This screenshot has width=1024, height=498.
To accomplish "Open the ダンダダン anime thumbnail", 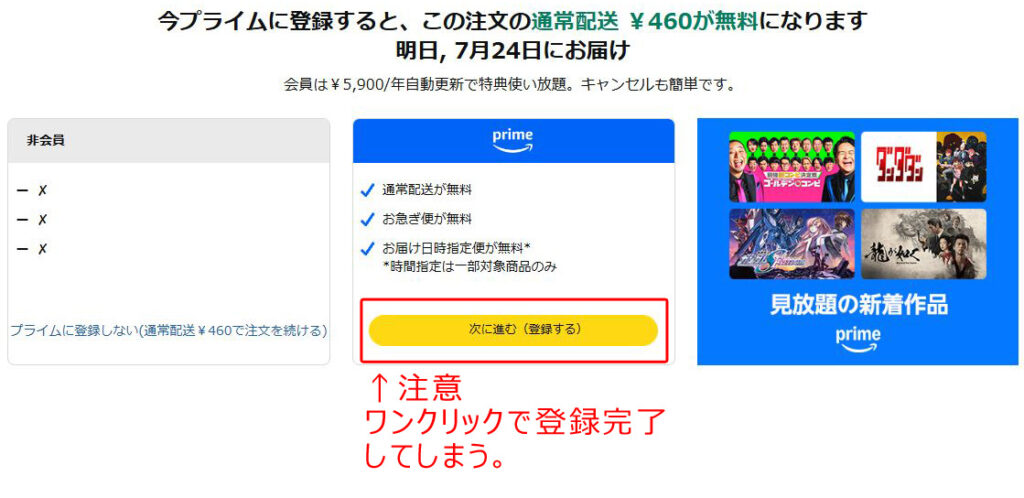I will 923,166.
